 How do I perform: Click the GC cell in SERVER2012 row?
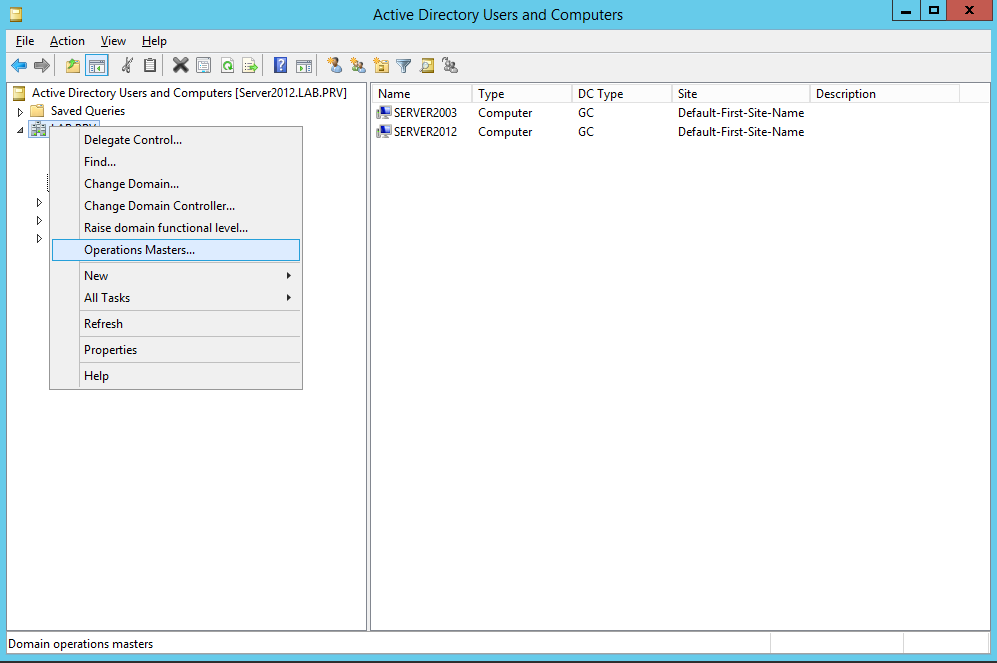point(586,132)
